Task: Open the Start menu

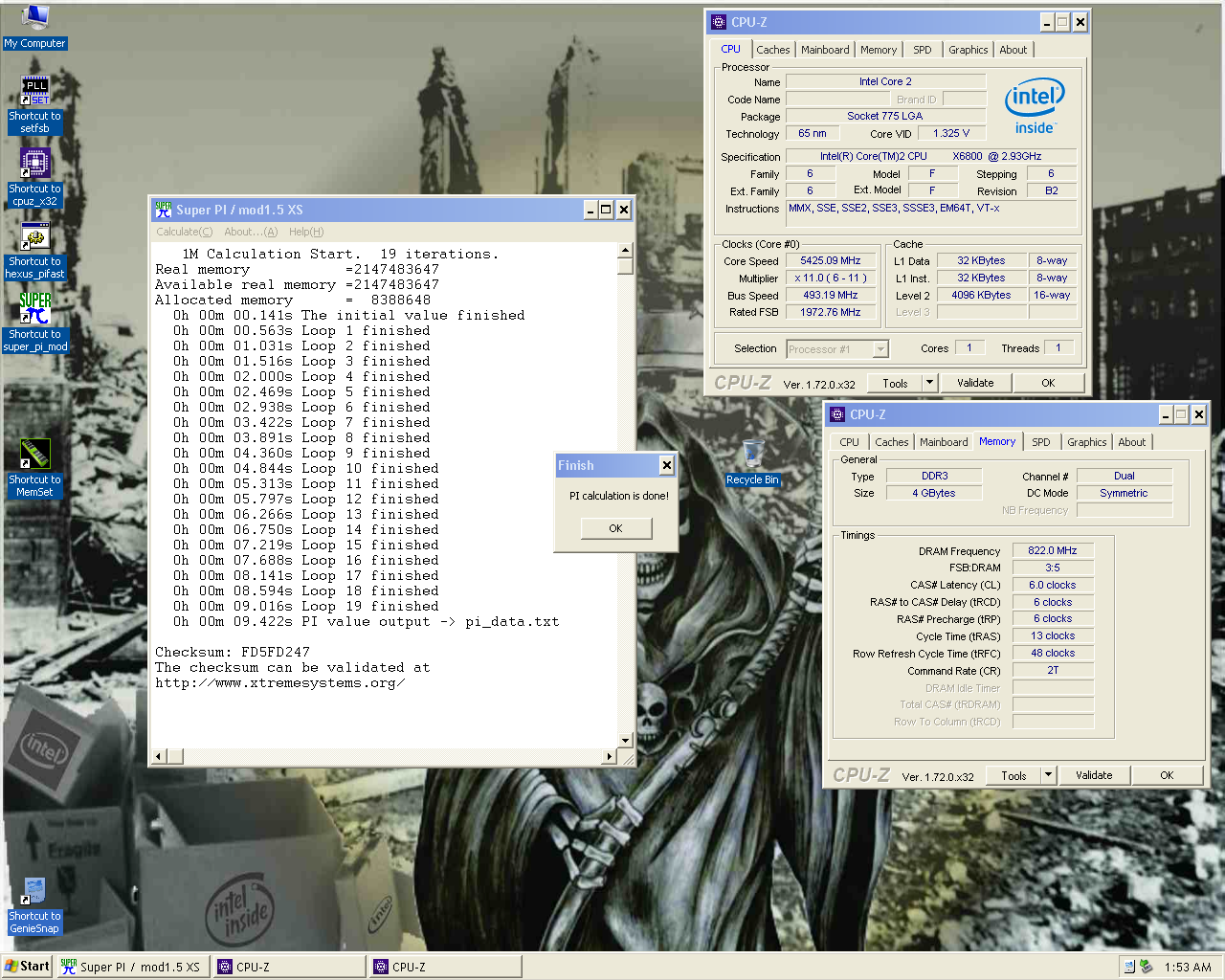Action: tap(27, 967)
